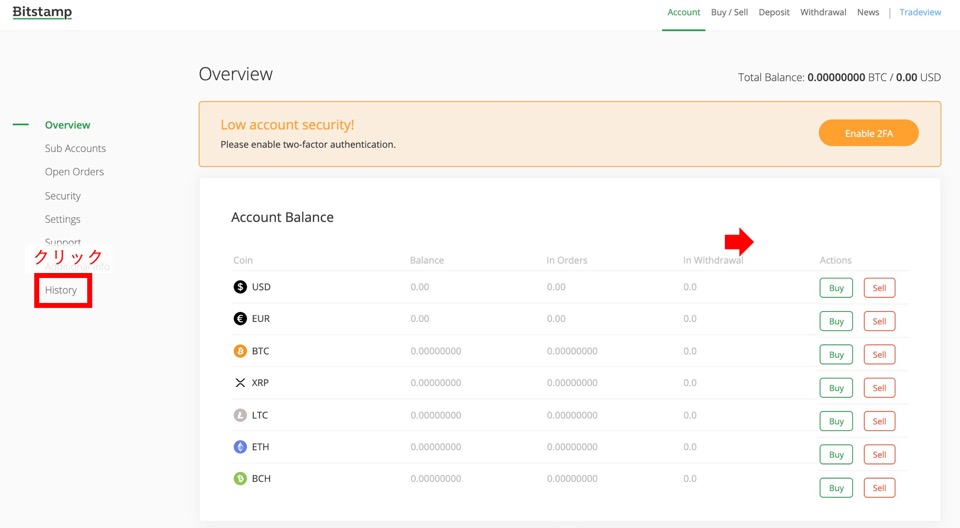This screenshot has width=960, height=528.
Task: Click Buy in the BTC row
Action: coord(836,355)
